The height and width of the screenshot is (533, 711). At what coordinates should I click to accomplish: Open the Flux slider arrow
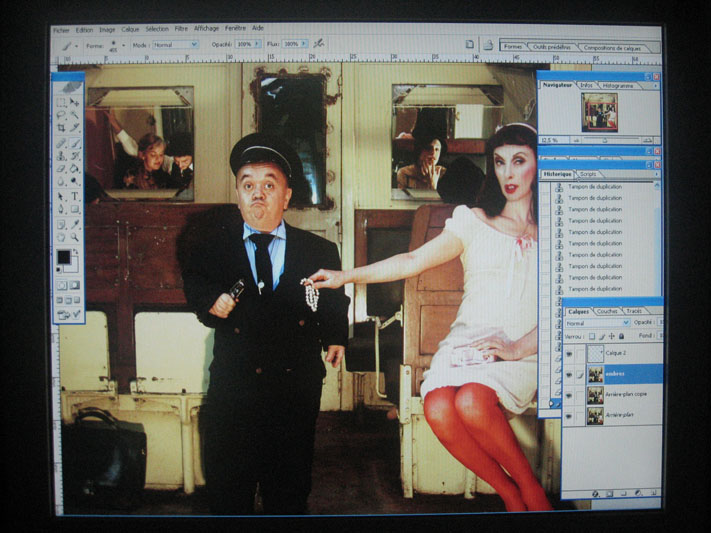click(304, 44)
